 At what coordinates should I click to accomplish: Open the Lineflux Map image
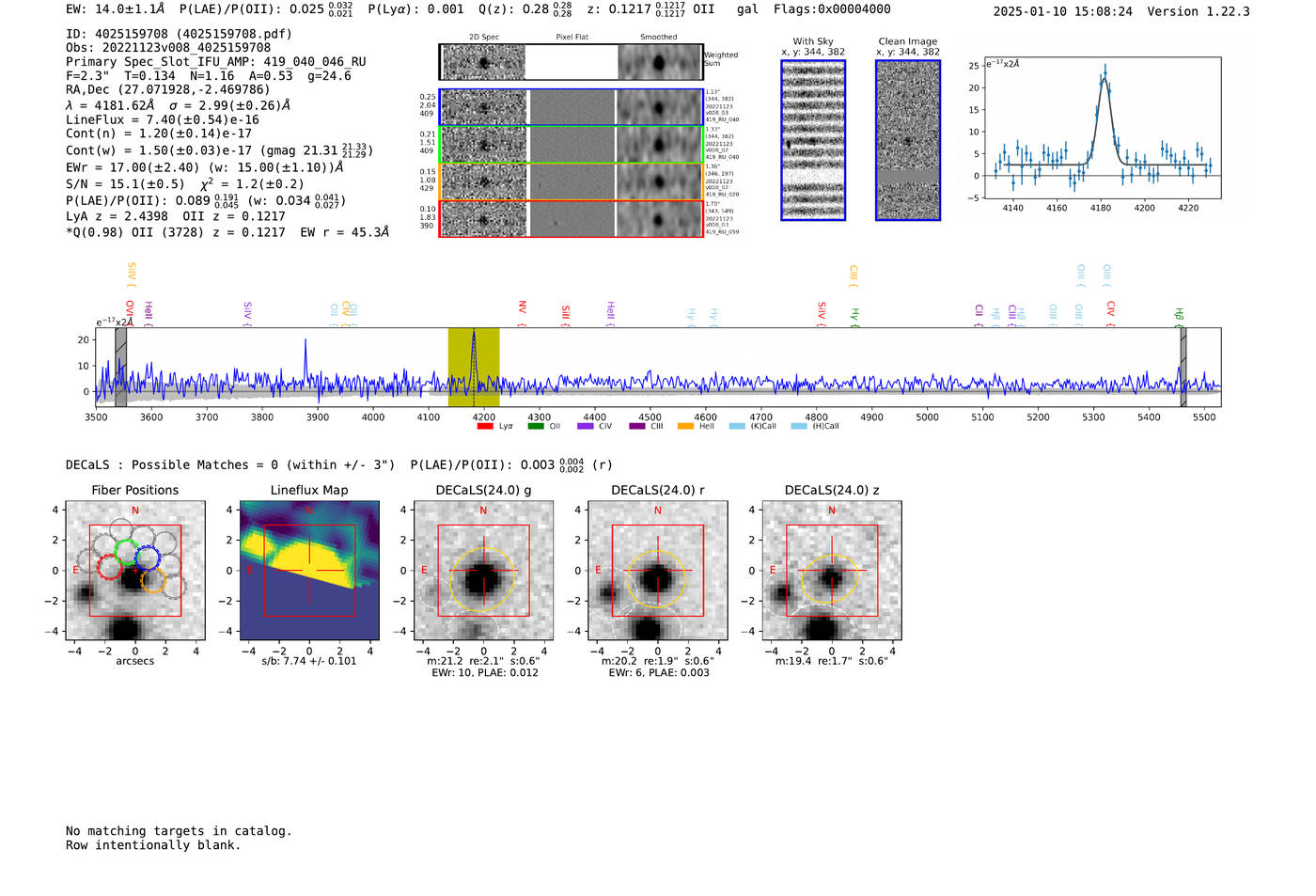pos(309,571)
